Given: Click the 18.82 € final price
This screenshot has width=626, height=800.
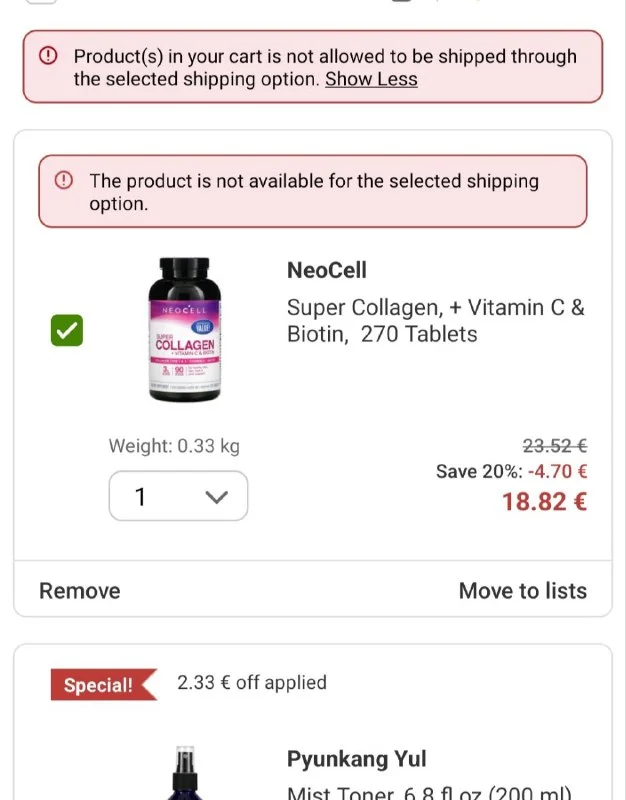Looking at the screenshot, I should pos(544,502).
